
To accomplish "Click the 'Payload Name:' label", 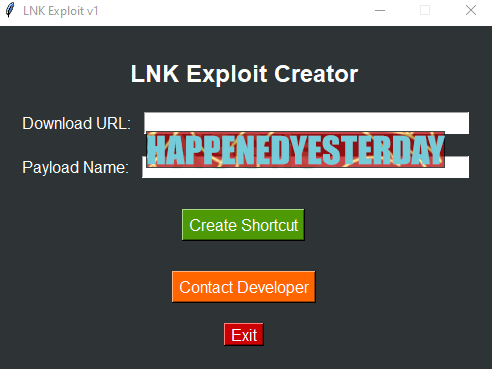I will tap(75, 167).
